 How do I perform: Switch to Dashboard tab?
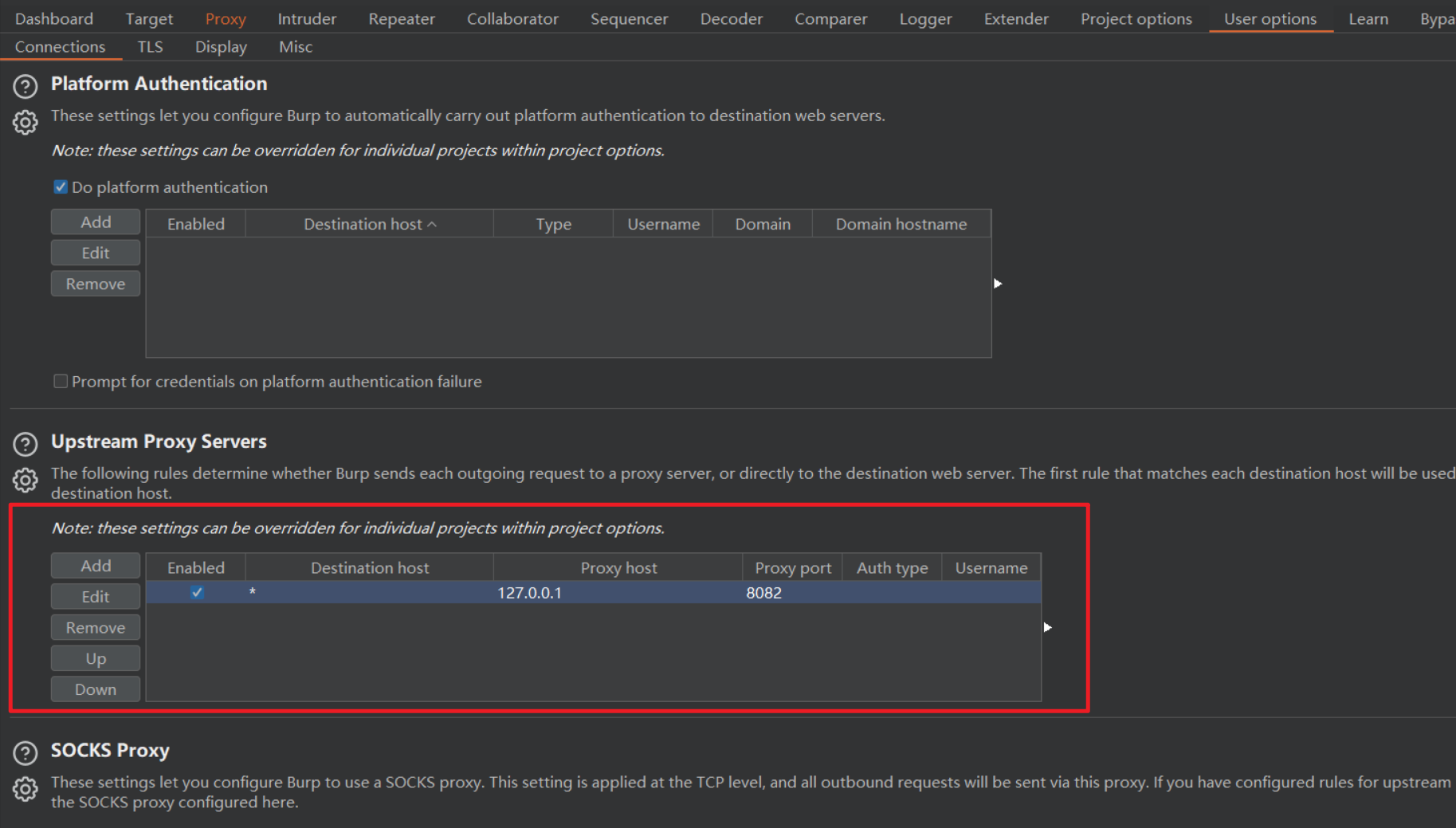(x=54, y=18)
